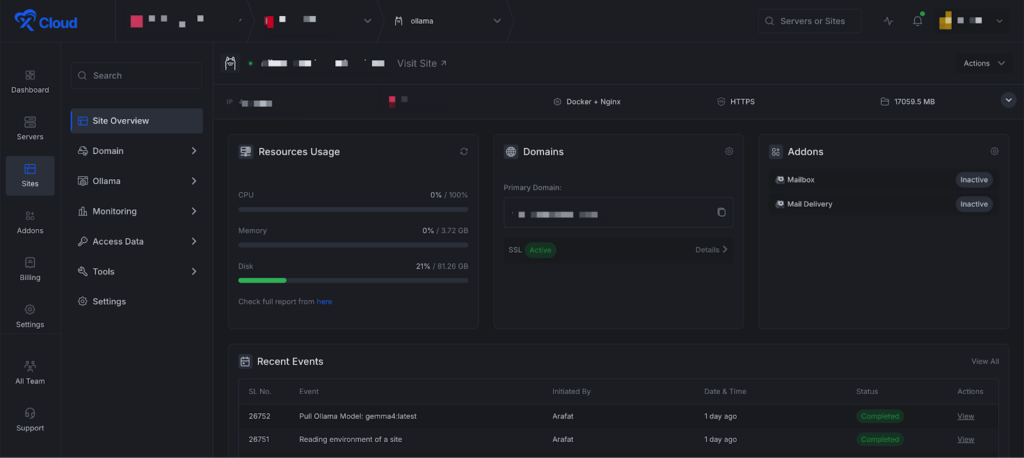This screenshot has height=458, width=1024.
Task: Open Addons settings gear icon
Action: (994, 152)
